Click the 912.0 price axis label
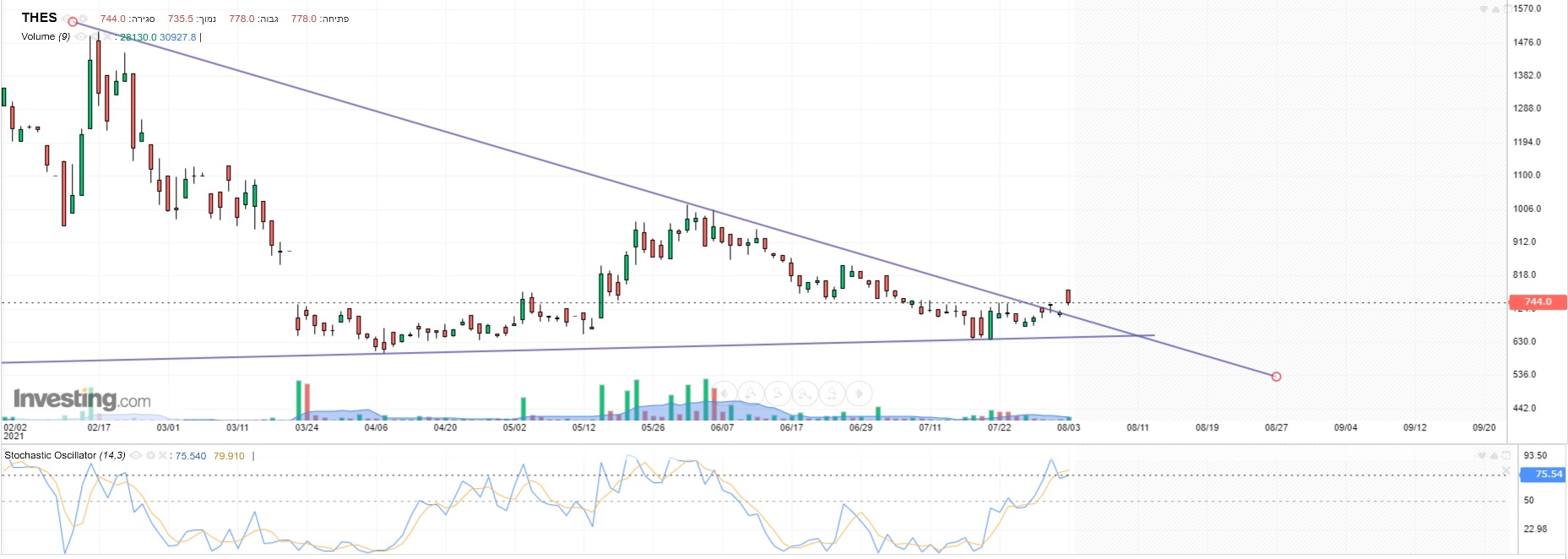 (1525, 242)
